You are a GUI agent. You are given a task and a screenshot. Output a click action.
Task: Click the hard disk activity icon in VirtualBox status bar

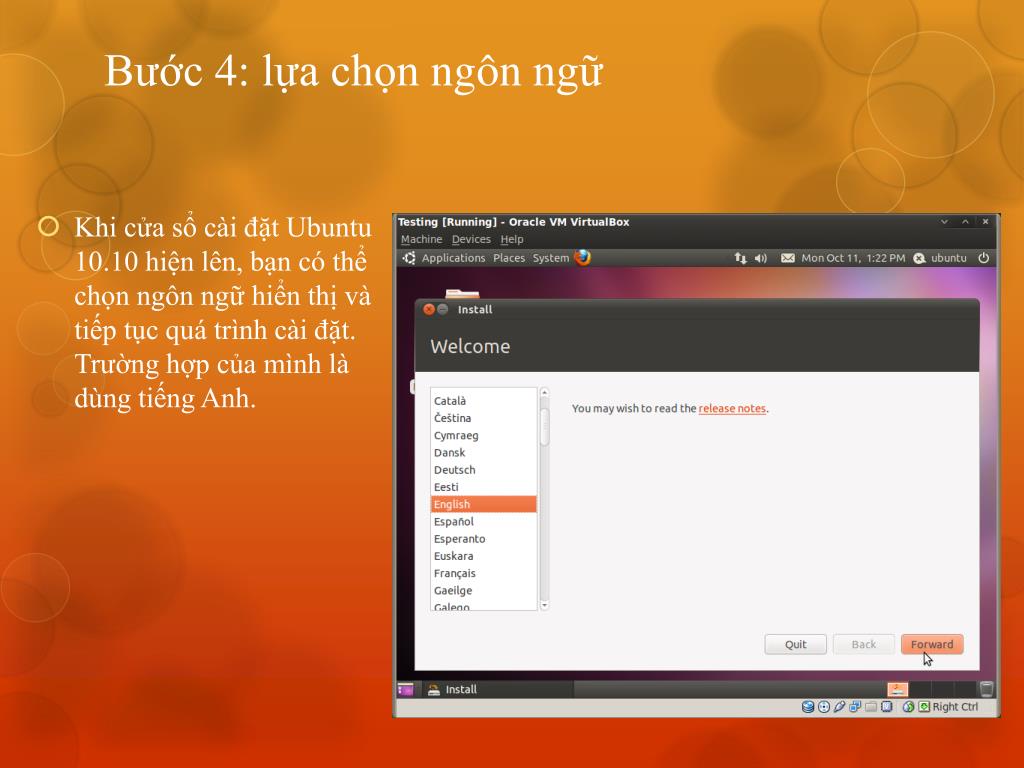(x=808, y=707)
